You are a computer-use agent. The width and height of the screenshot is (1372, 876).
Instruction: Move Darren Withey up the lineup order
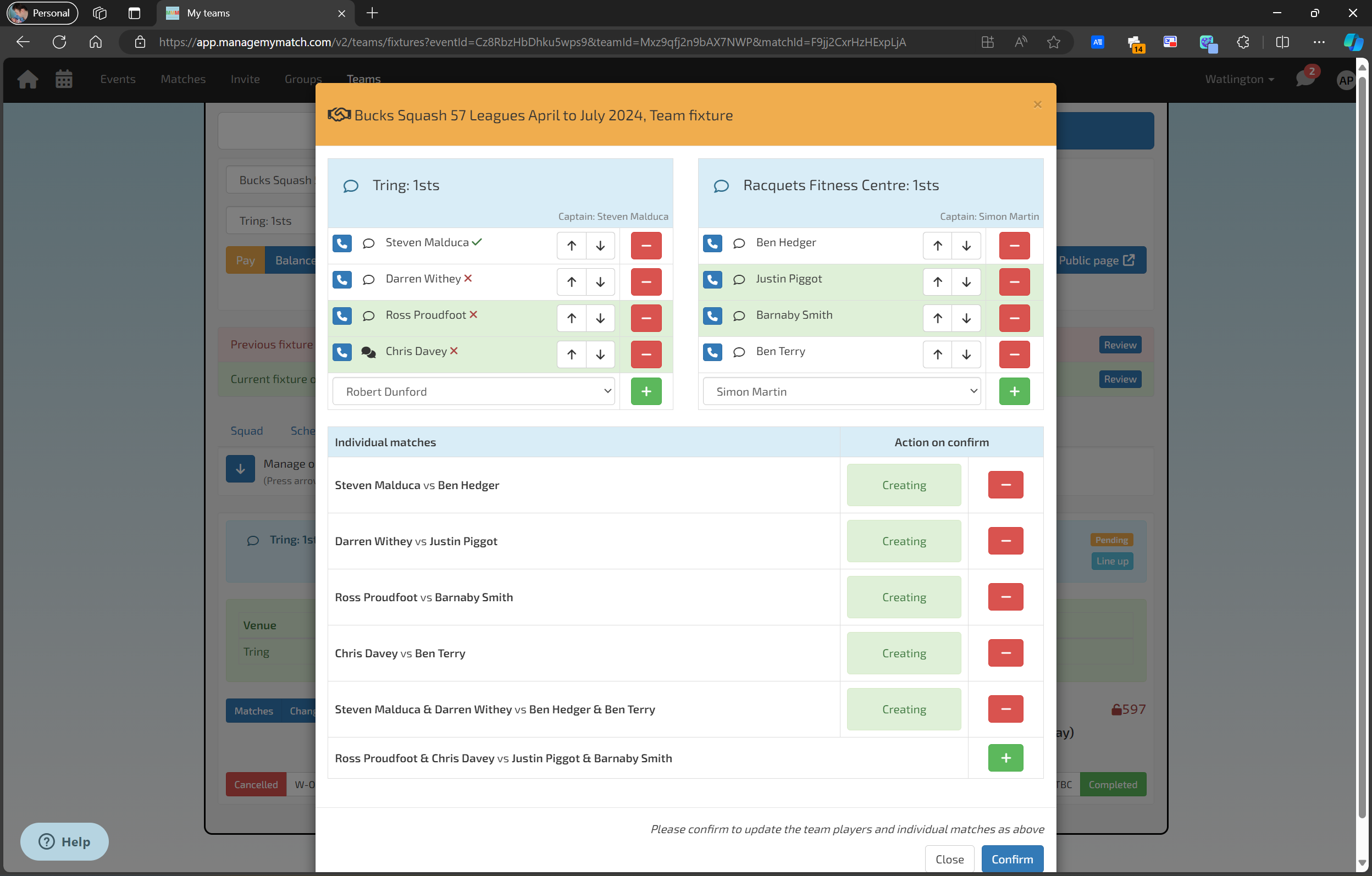tap(571, 281)
